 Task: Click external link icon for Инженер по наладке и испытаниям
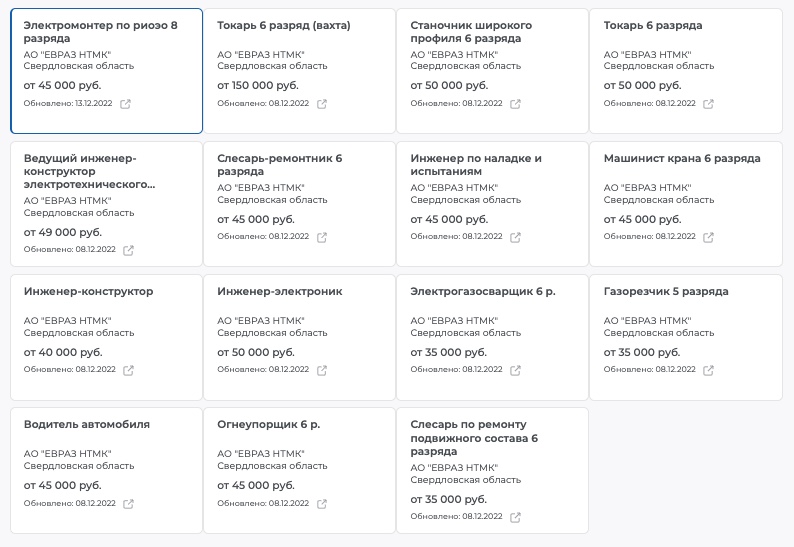coord(515,237)
